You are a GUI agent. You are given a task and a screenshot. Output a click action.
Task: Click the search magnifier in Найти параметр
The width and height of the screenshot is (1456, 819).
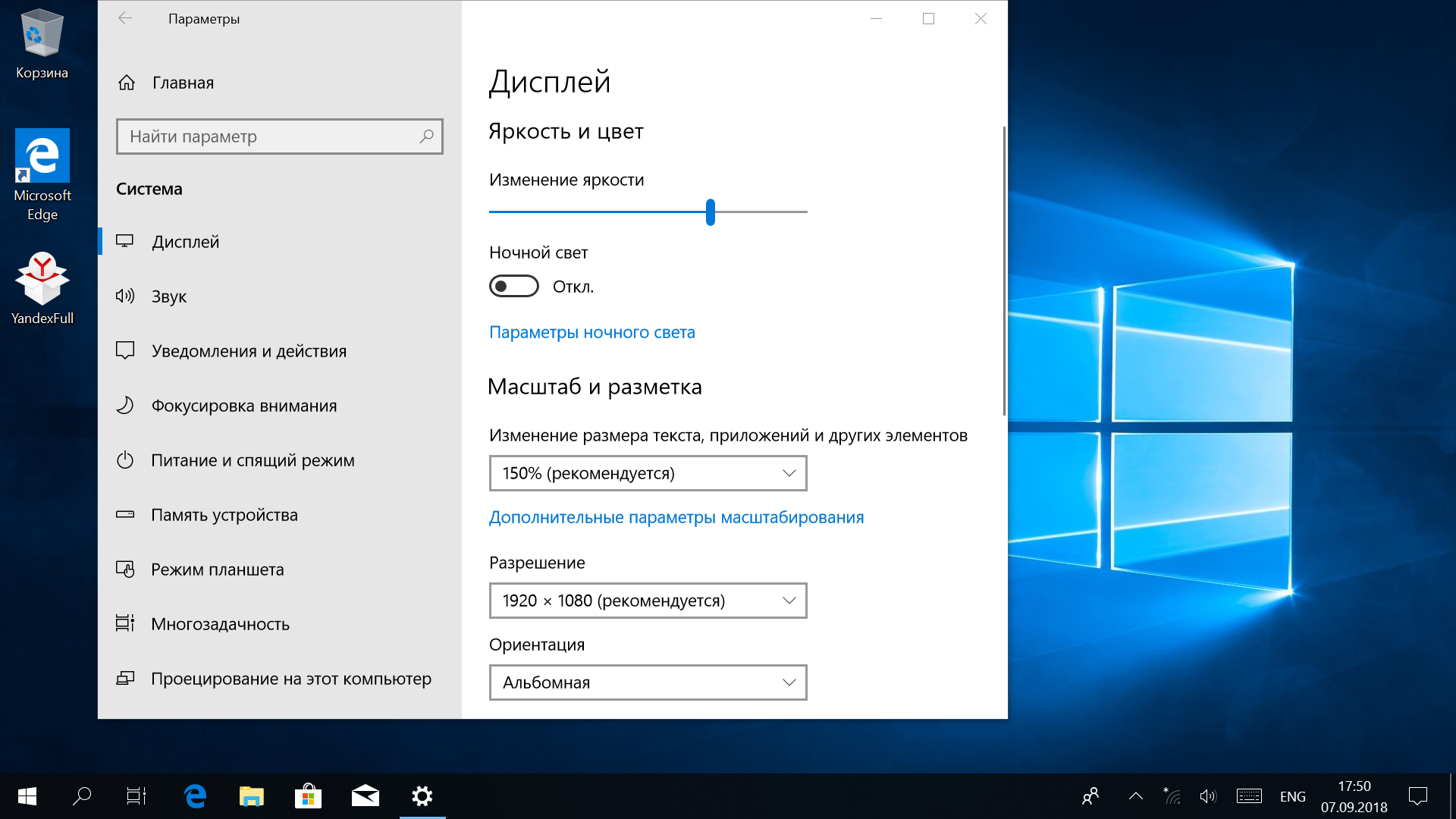(426, 136)
